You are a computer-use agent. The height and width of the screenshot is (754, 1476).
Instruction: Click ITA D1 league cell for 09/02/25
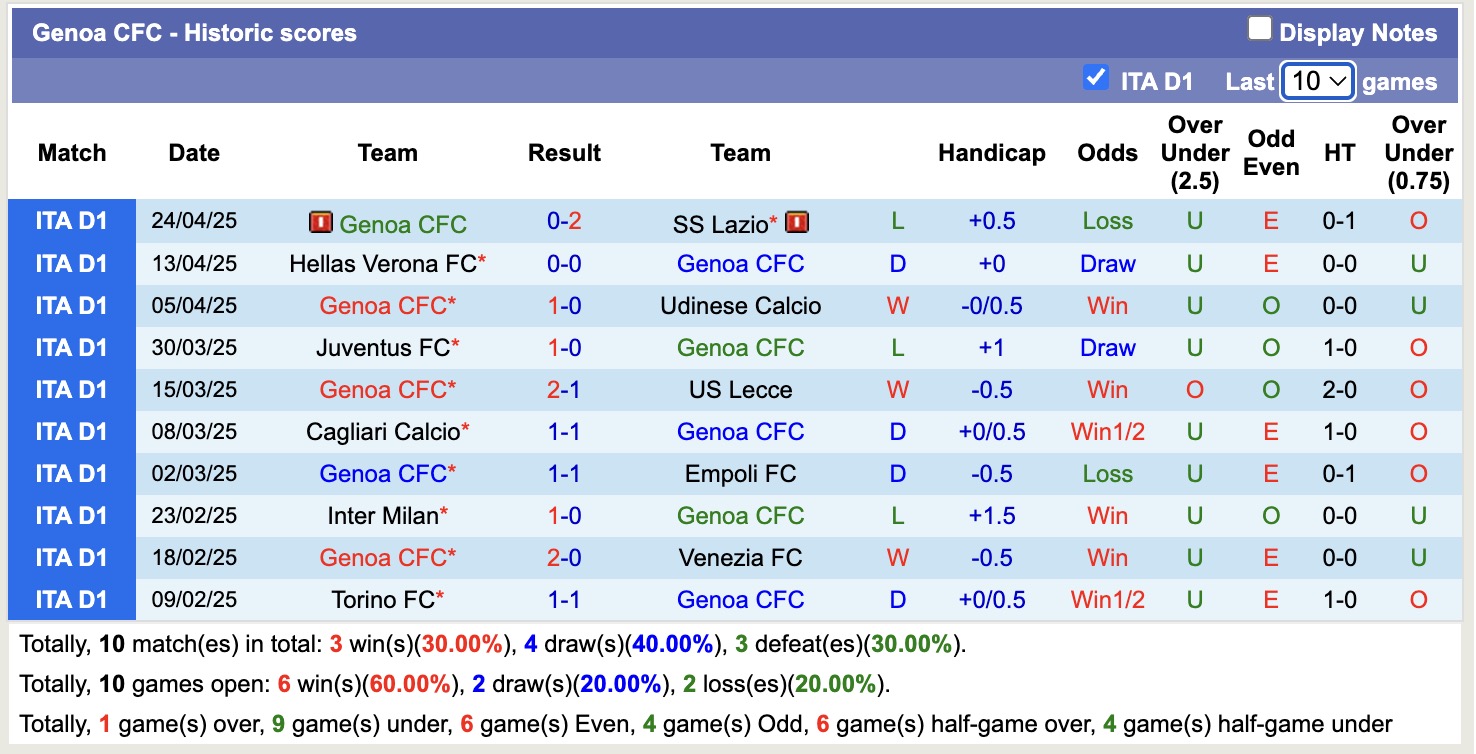tap(71, 600)
